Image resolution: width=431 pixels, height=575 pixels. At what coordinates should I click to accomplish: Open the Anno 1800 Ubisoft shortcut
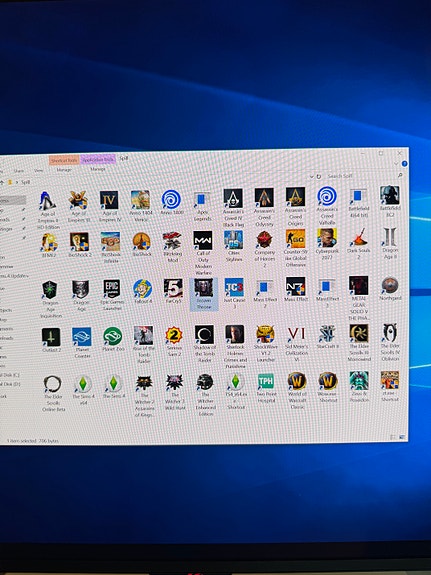pos(171,199)
